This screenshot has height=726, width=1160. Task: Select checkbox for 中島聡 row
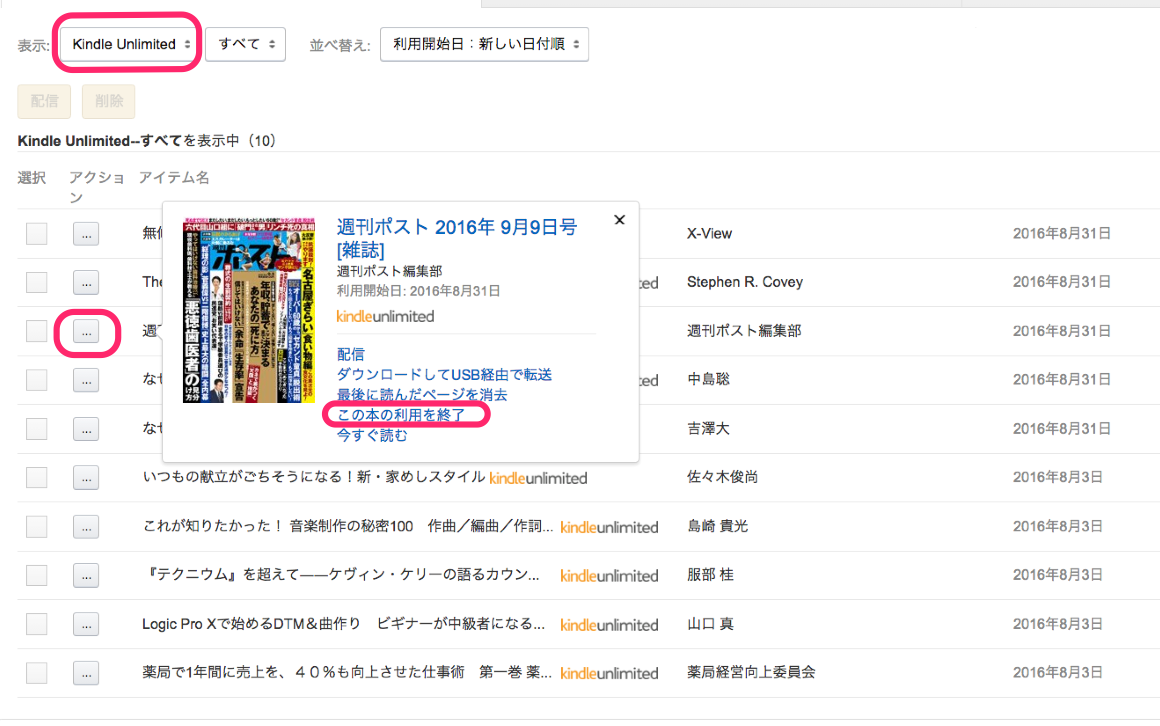click(x=36, y=380)
